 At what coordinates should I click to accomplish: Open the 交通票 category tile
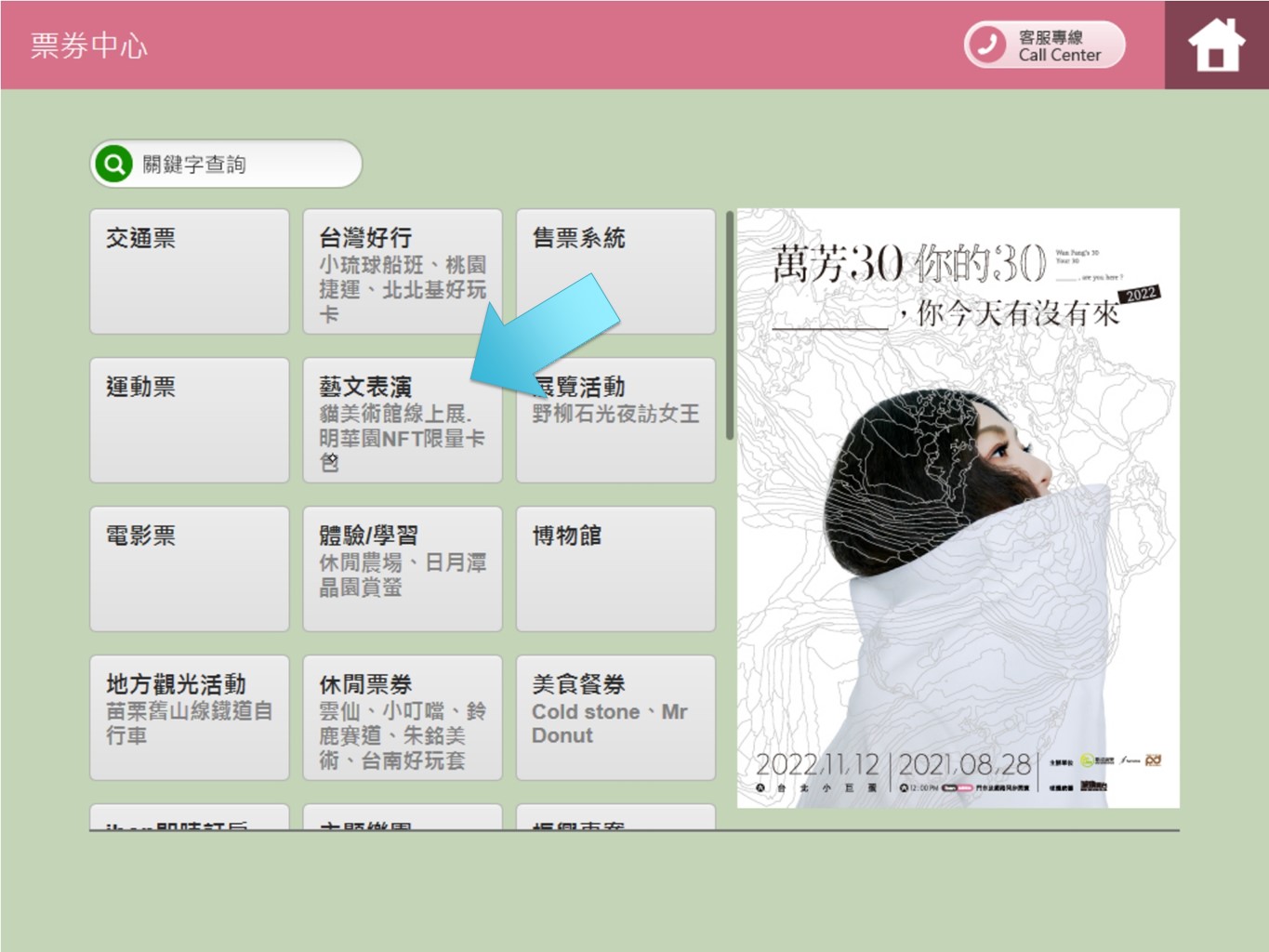(x=190, y=271)
